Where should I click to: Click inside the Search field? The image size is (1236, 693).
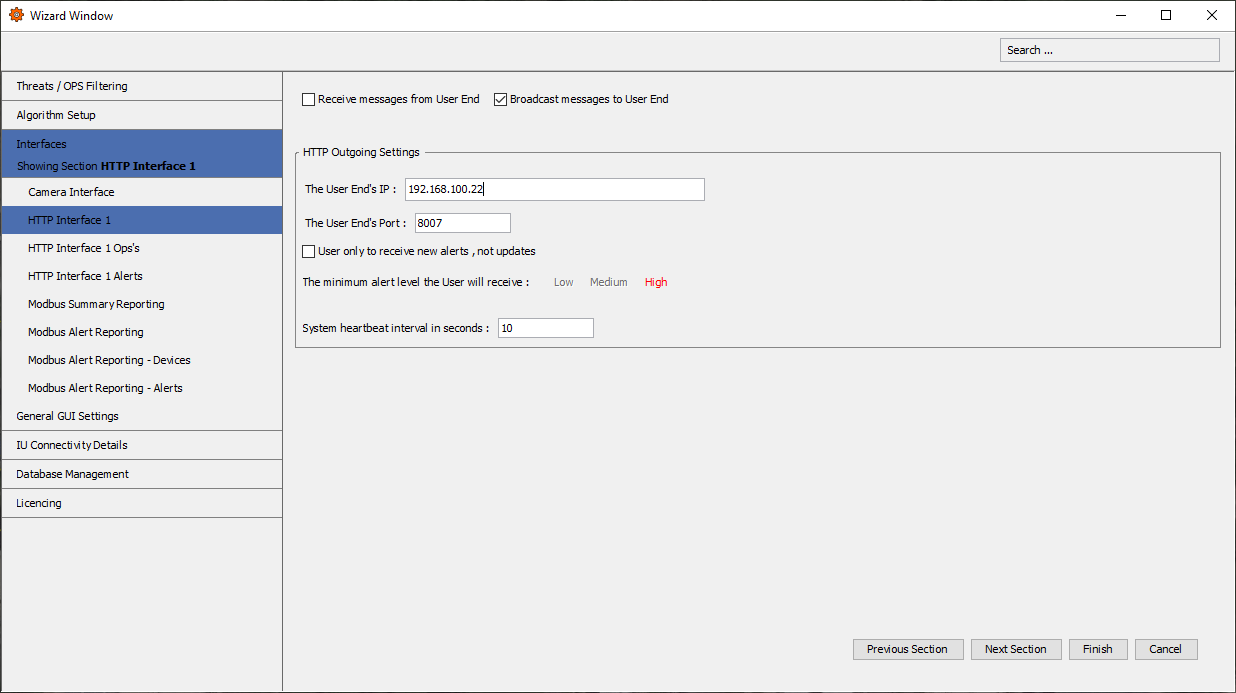pyautogui.click(x=1109, y=49)
